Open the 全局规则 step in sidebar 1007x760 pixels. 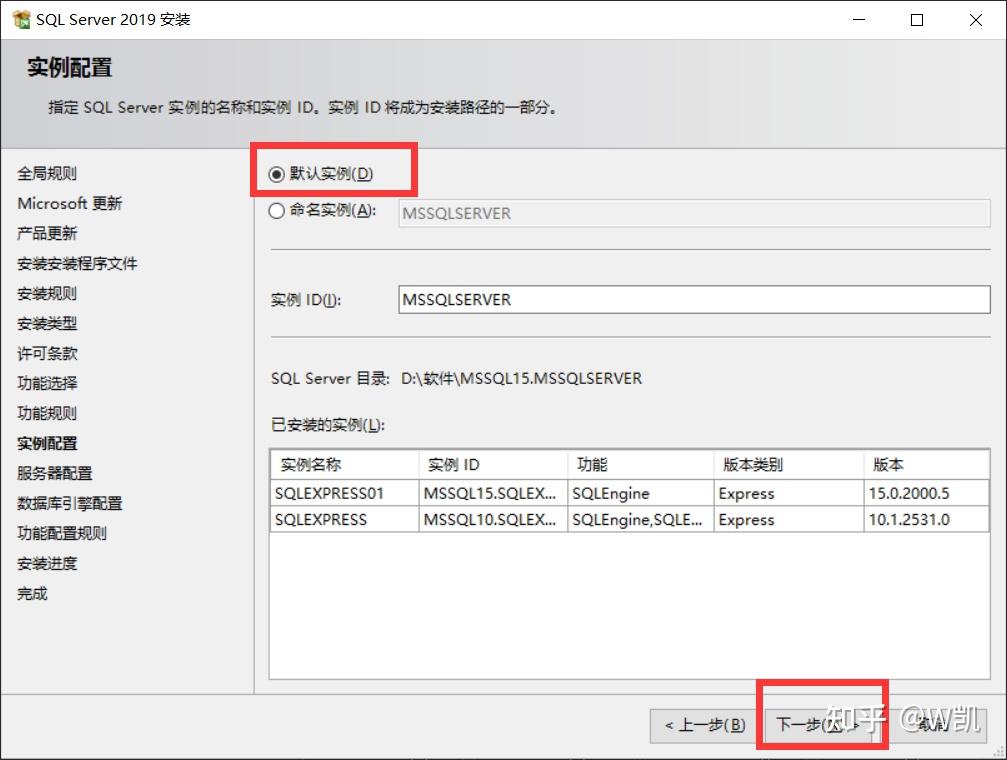47,173
